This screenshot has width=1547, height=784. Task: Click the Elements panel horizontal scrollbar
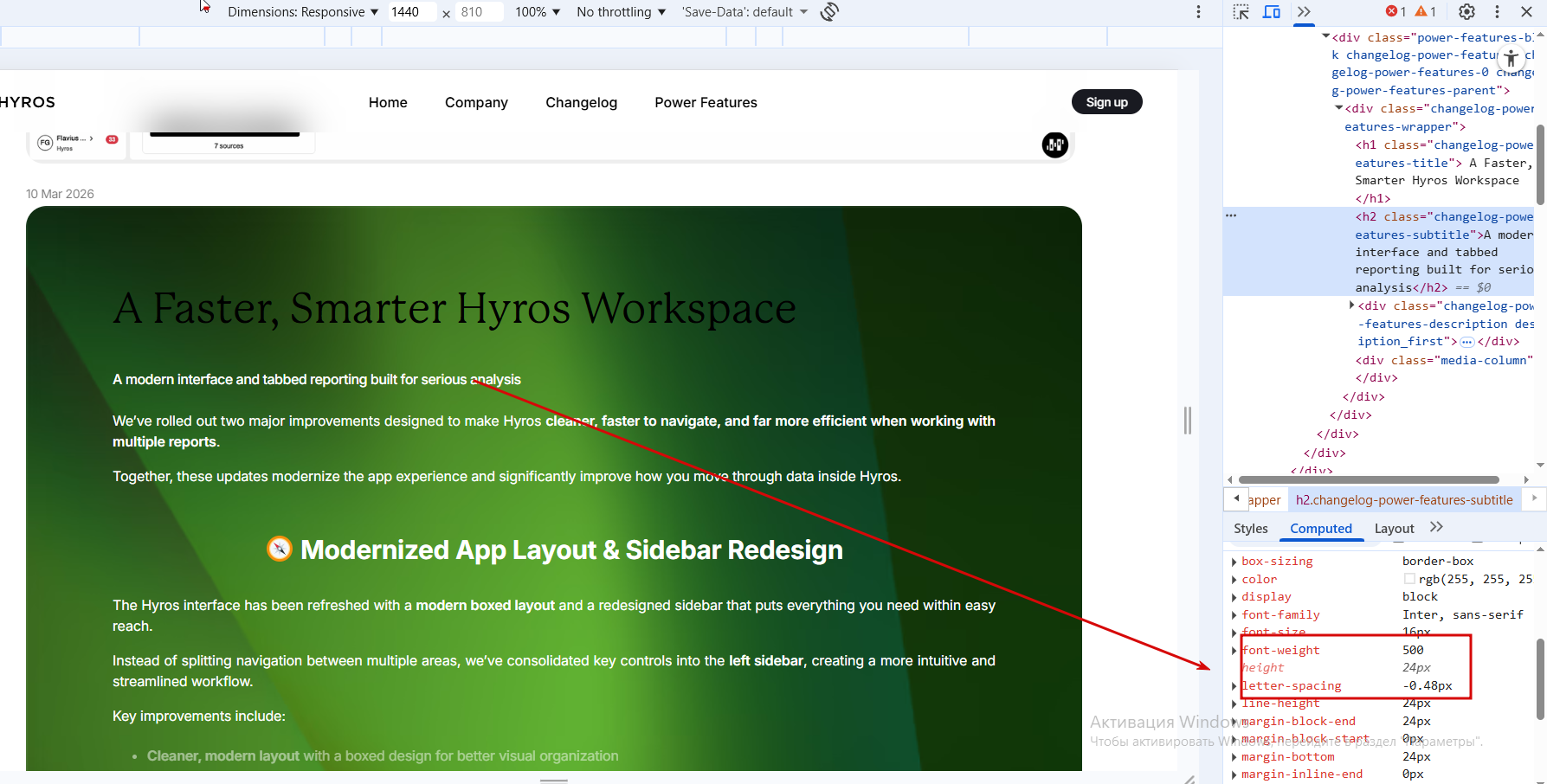1369,479
